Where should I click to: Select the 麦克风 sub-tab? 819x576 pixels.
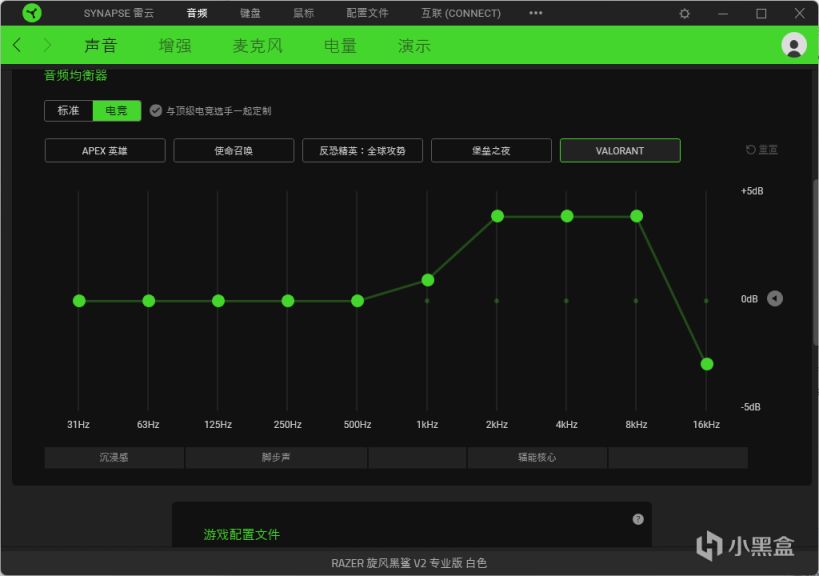(x=258, y=46)
